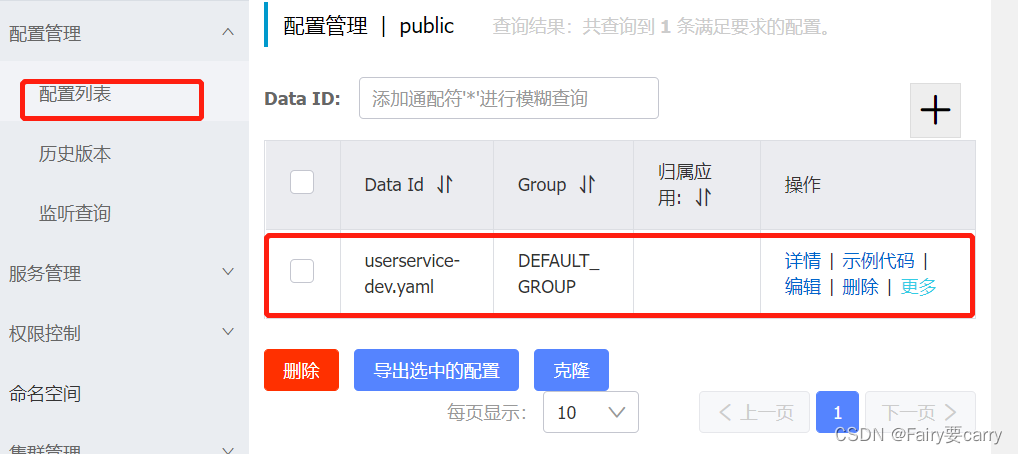
Task: Select page 1 in pagination
Action: coord(838,412)
